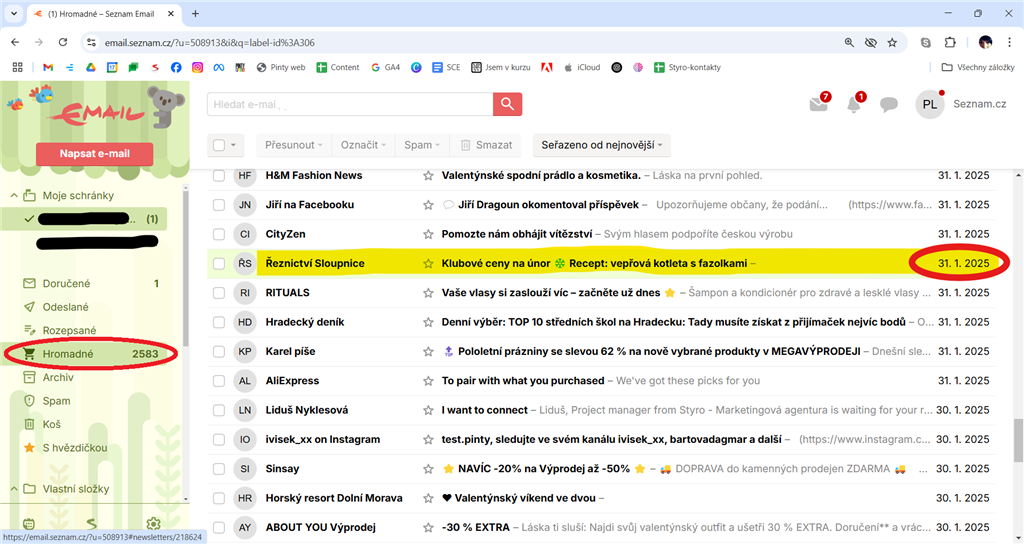The image size is (1024, 544).
Task: Open the chat speech bubble icon
Action: click(x=888, y=105)
